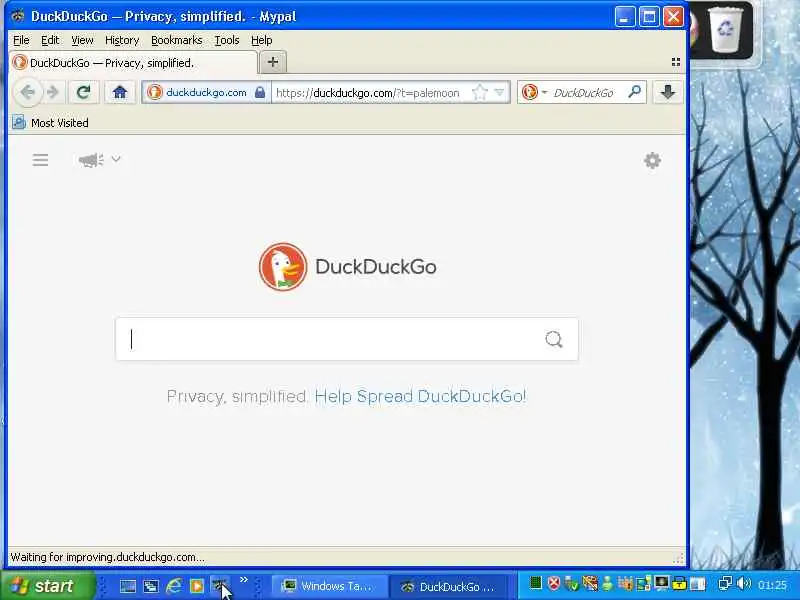Open the Most Visited bookmarks folder

click(x=50, y=122)
